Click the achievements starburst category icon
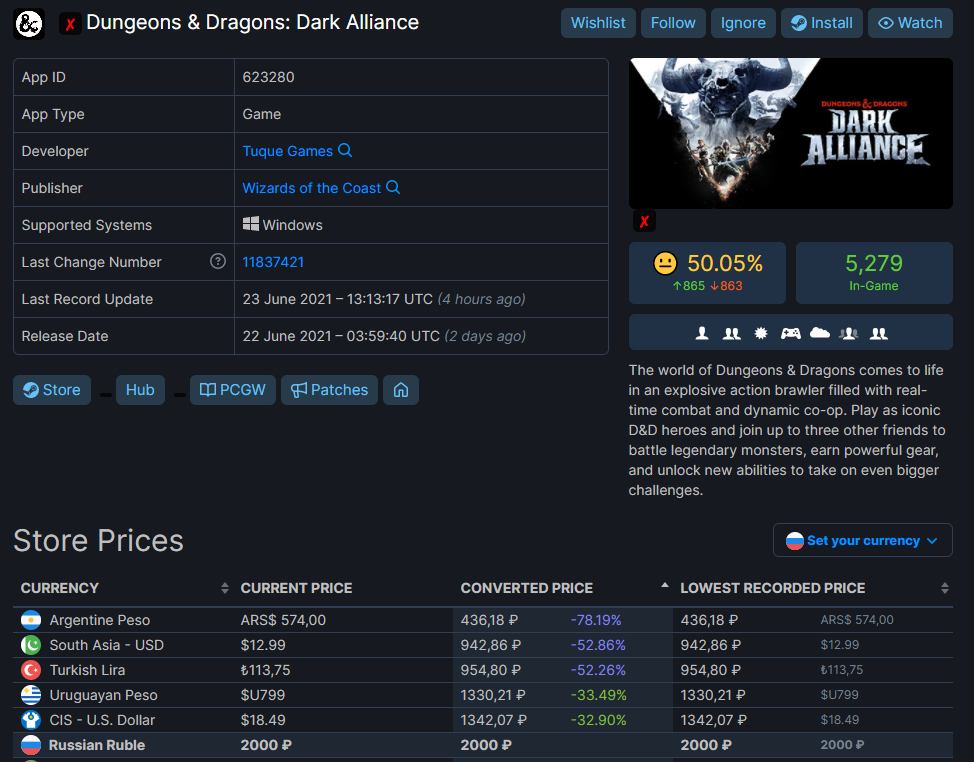 click(x=760, y=333)
